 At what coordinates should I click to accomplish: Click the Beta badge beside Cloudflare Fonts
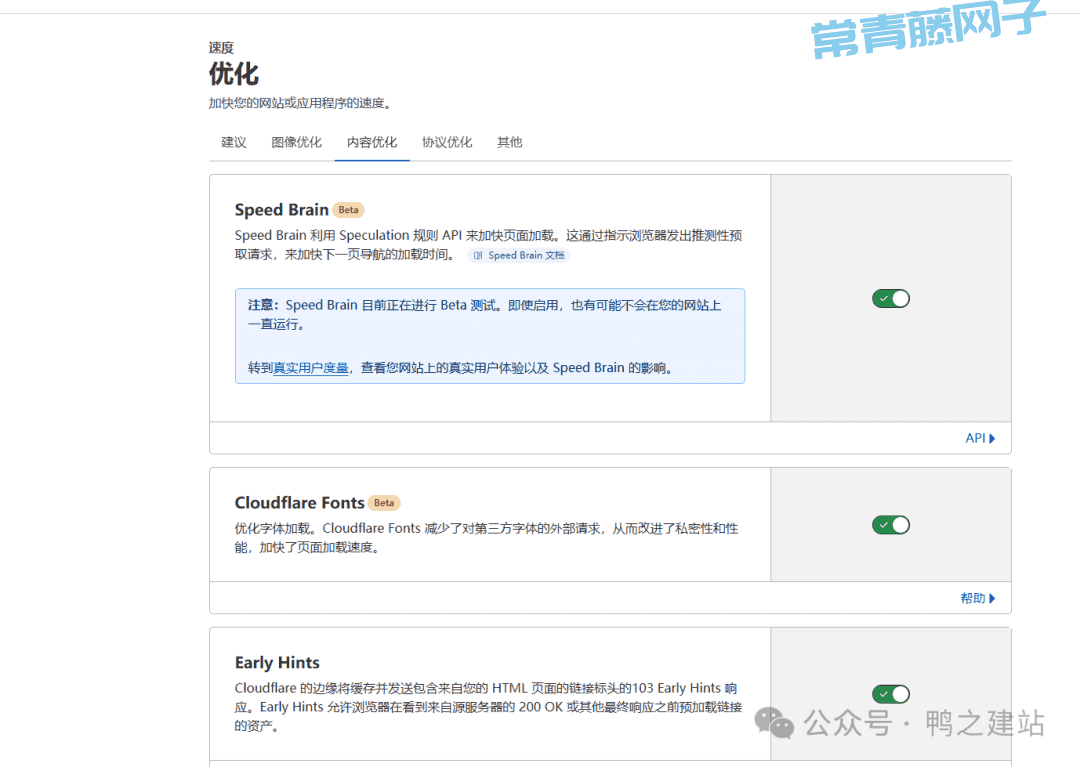tap(384, 503)
